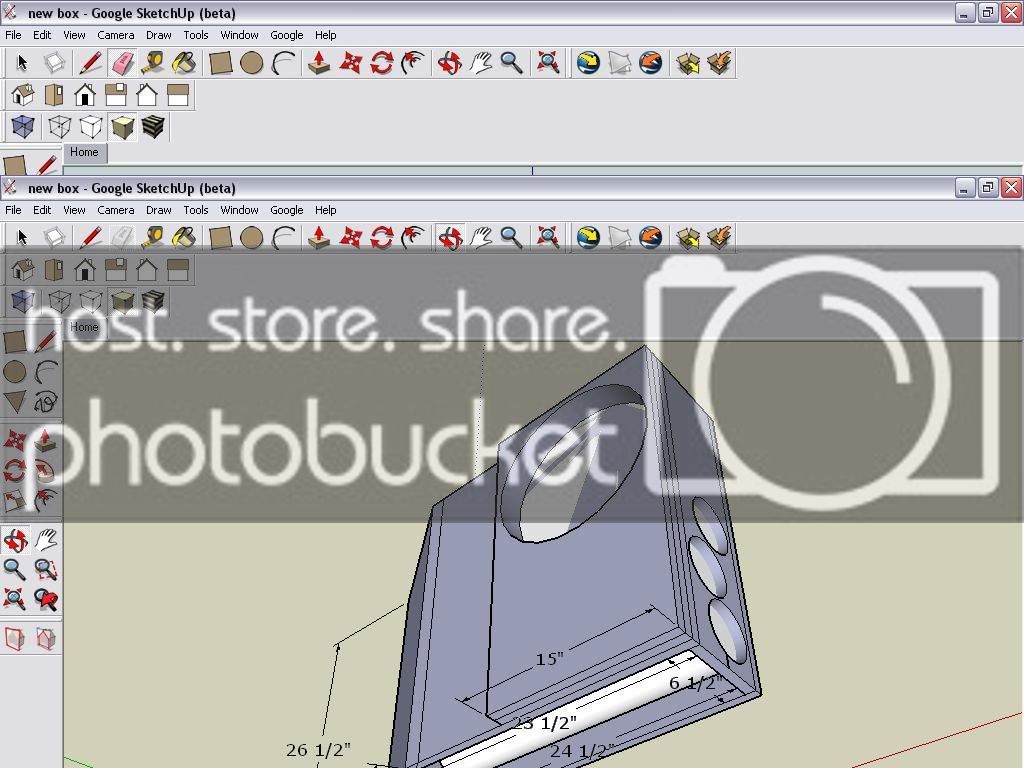Select Push/Pull tool in lower window side toolbar
The width and height of the screenshot is (1024, 768).
click(46, 440)
